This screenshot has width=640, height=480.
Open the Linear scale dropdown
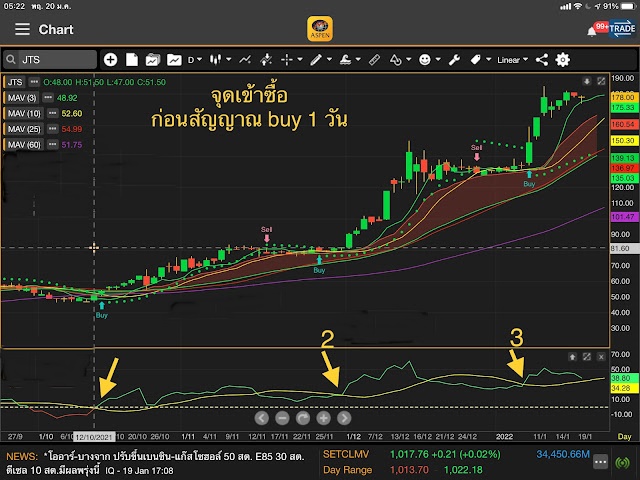(x=512, y=60)
